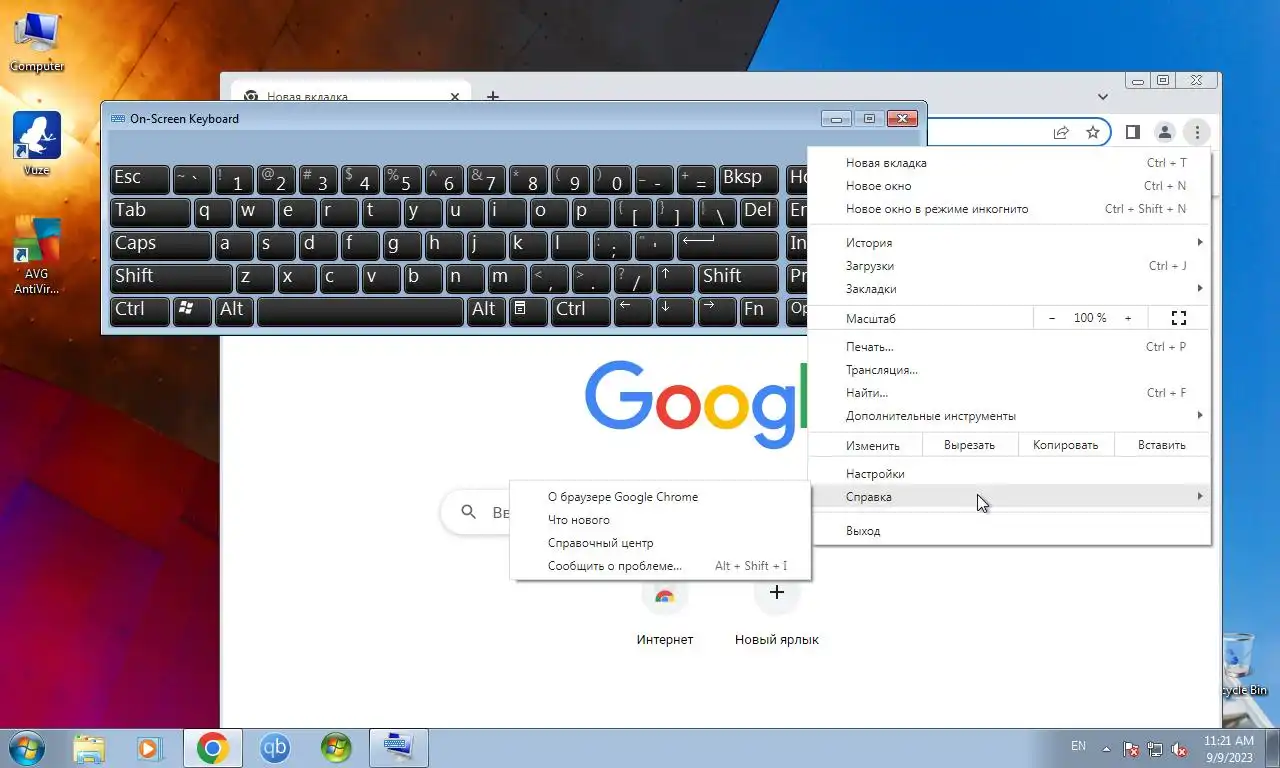Open Настройки from the Chrome menu
Screen dimensions: 1280x768
pyautogui.click(x=1009, y=474)
